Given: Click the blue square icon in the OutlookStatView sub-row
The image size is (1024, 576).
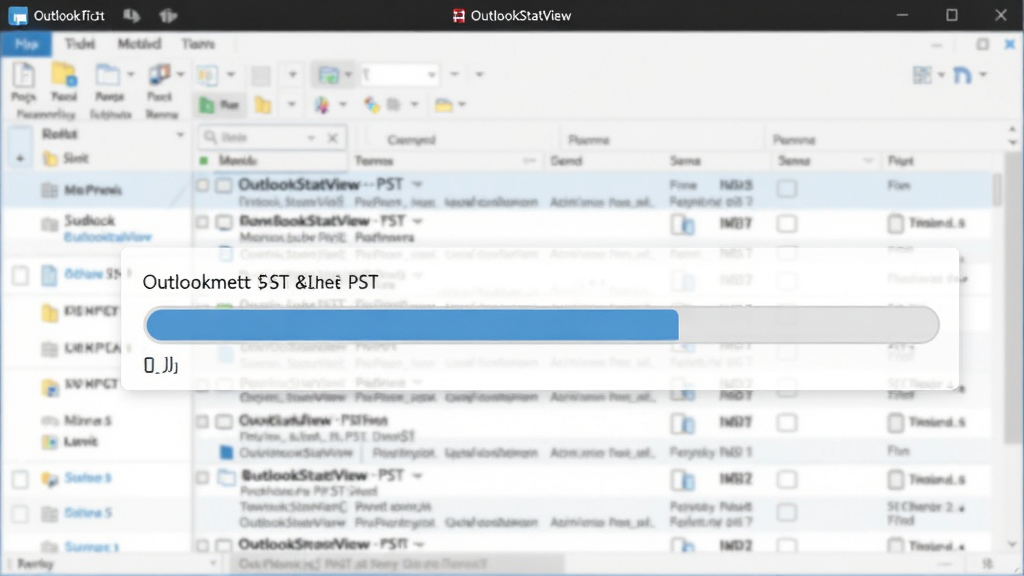Looking at the screenshot, I should [226, 452].
